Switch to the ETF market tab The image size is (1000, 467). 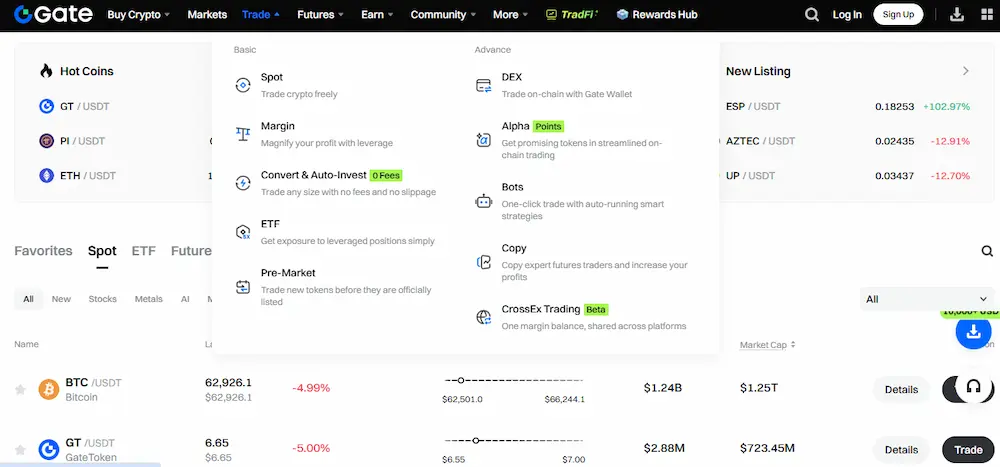pyautogui.click(x=143, y=251)
